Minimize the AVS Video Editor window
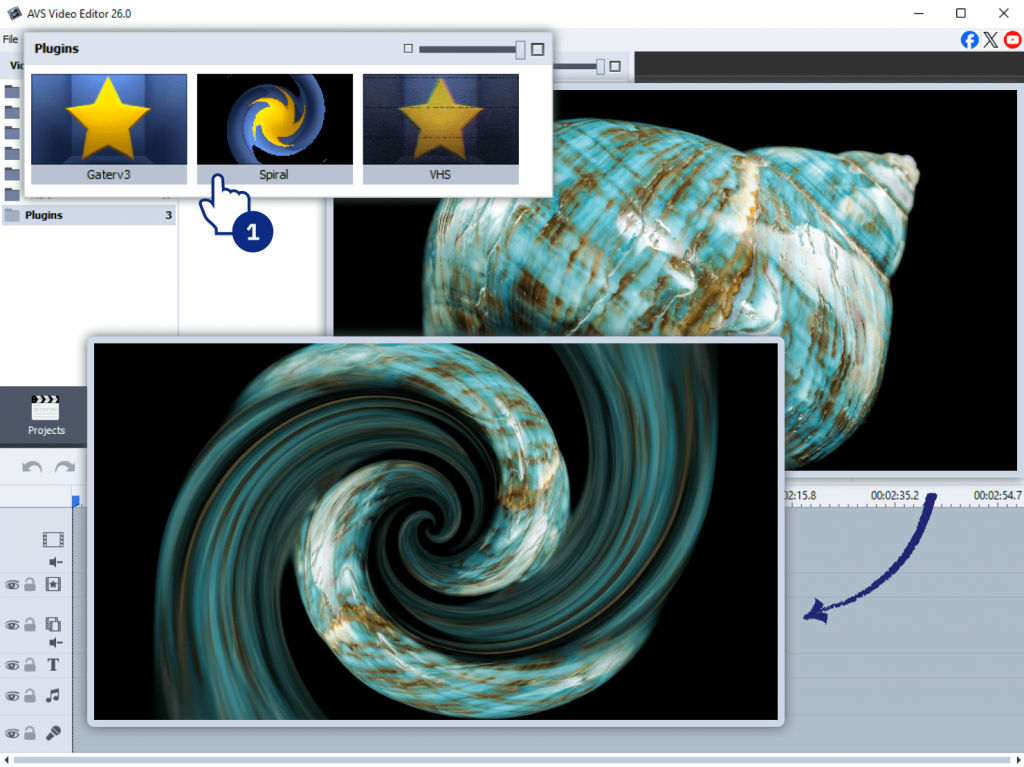 click(x=919, y=13)
